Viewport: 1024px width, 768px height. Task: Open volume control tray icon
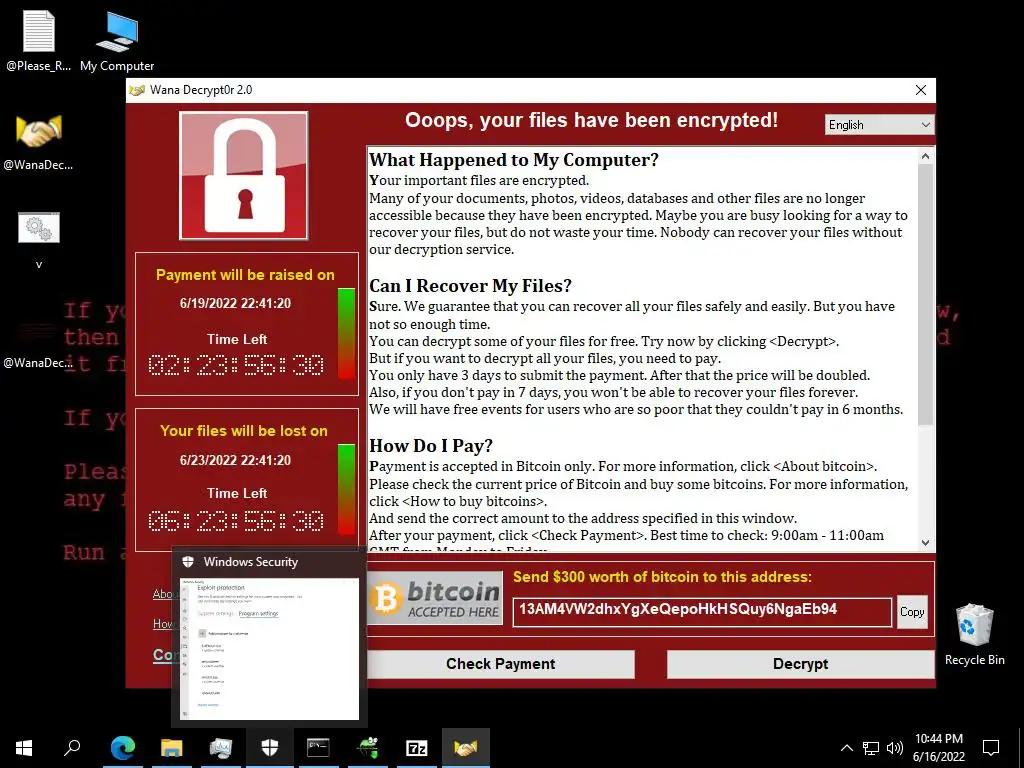pyautogui.click(x=895, y=748)
